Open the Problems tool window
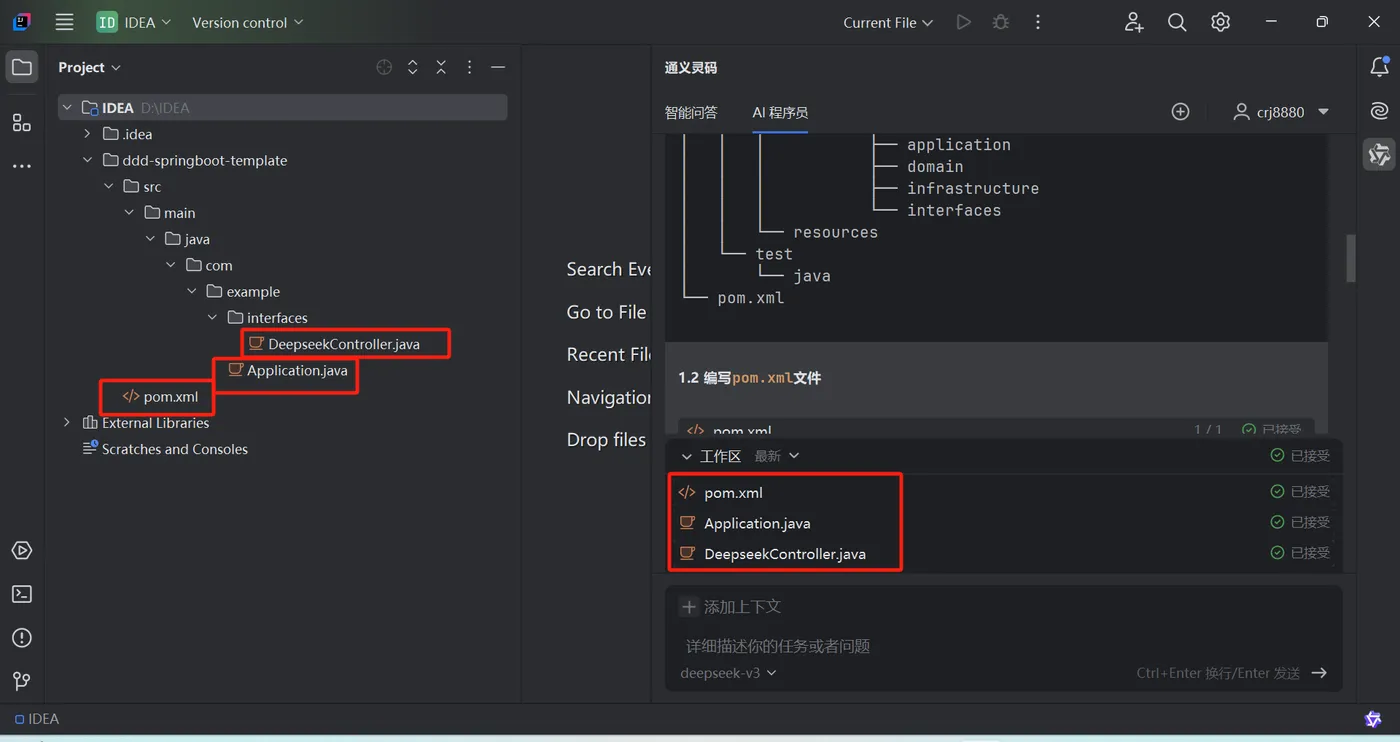 21,638
